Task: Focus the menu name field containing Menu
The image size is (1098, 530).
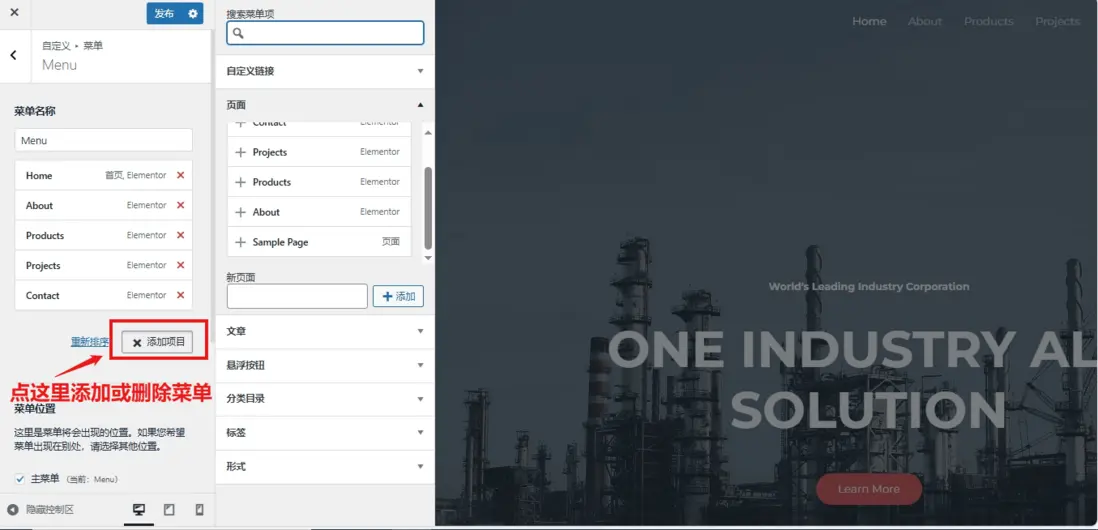Action: click(104, 140)
